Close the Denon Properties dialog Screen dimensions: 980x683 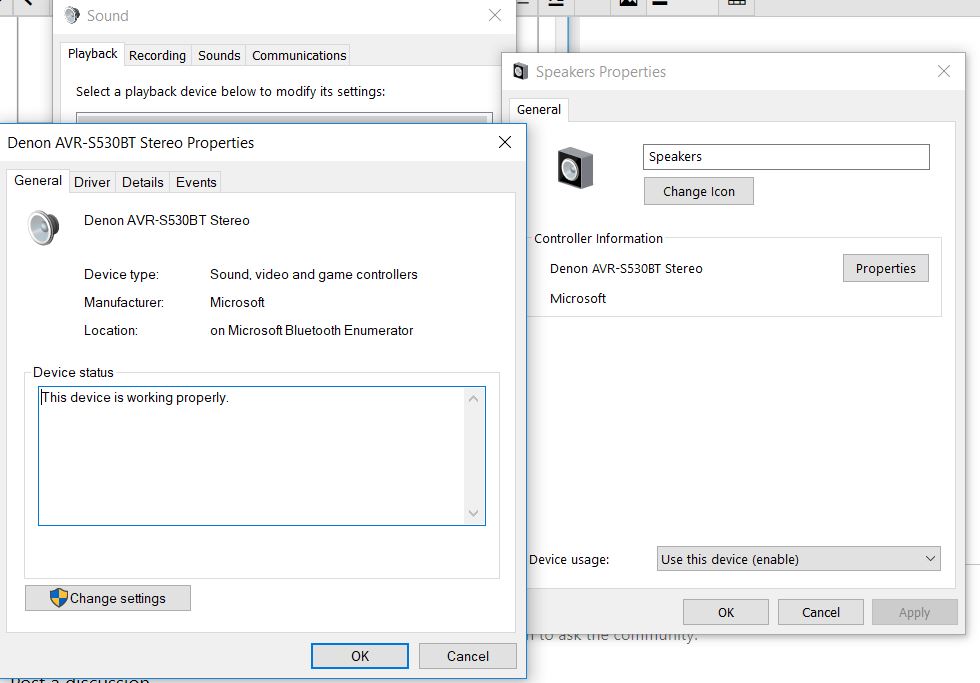(505, 142)
